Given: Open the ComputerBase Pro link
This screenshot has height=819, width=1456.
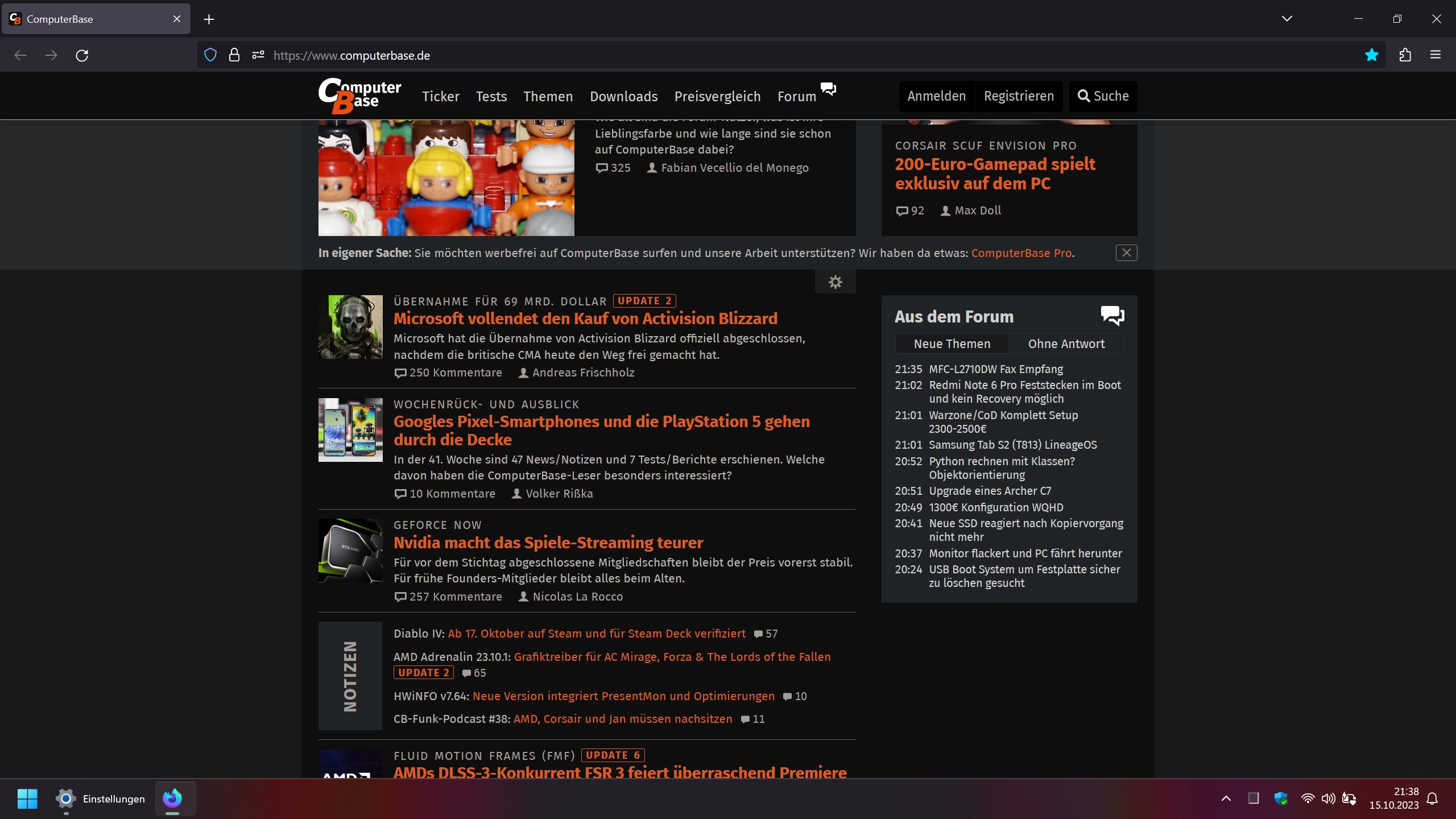Looking at the screenshot, I should [x=1021, y=253].
